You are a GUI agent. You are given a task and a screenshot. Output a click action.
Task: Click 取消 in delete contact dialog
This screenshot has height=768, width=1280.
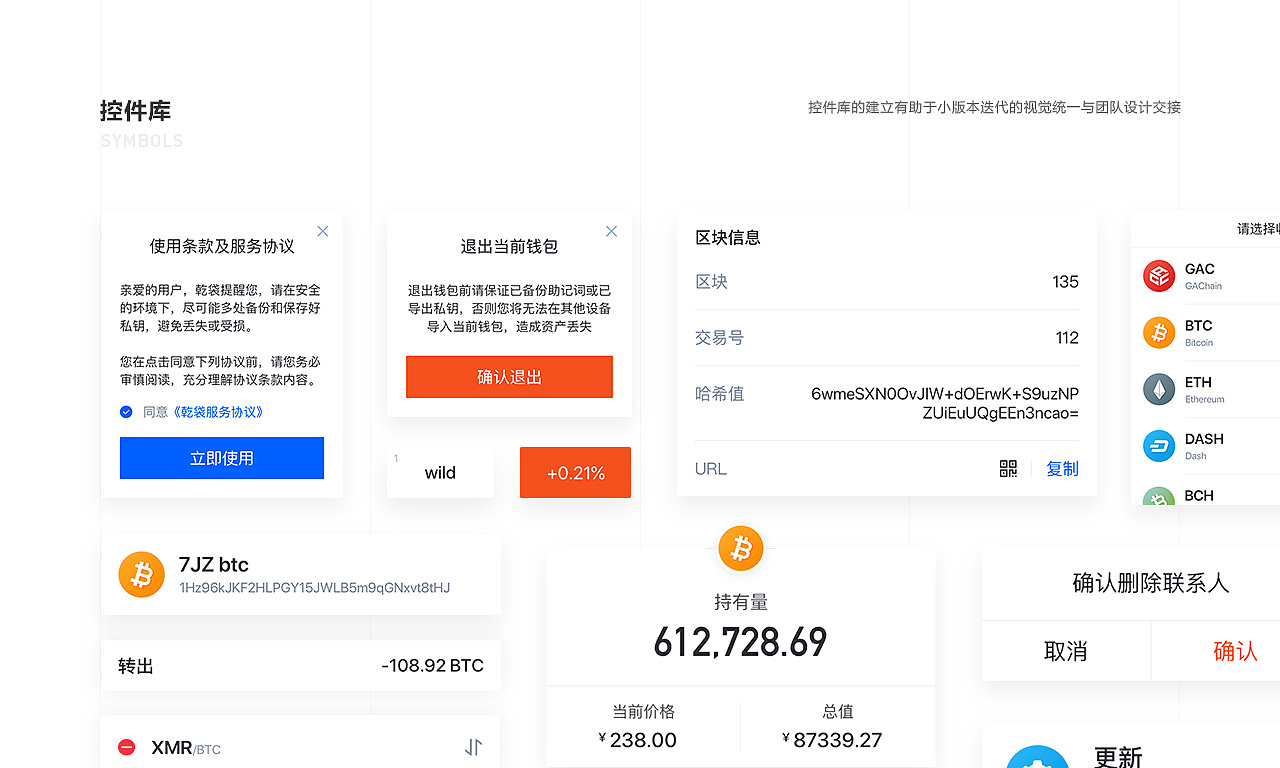point(1065,651)
